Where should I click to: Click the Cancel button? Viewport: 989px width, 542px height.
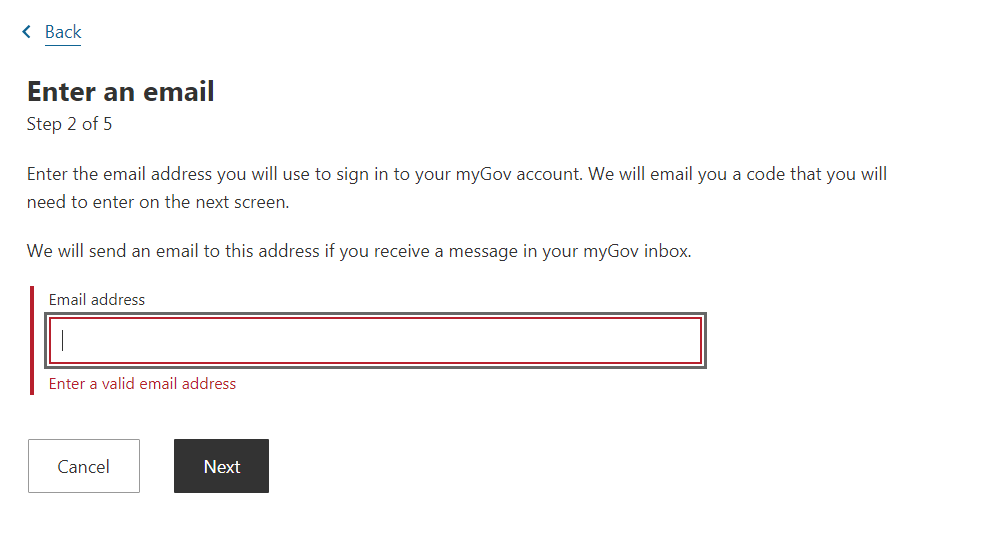[84, 466]
